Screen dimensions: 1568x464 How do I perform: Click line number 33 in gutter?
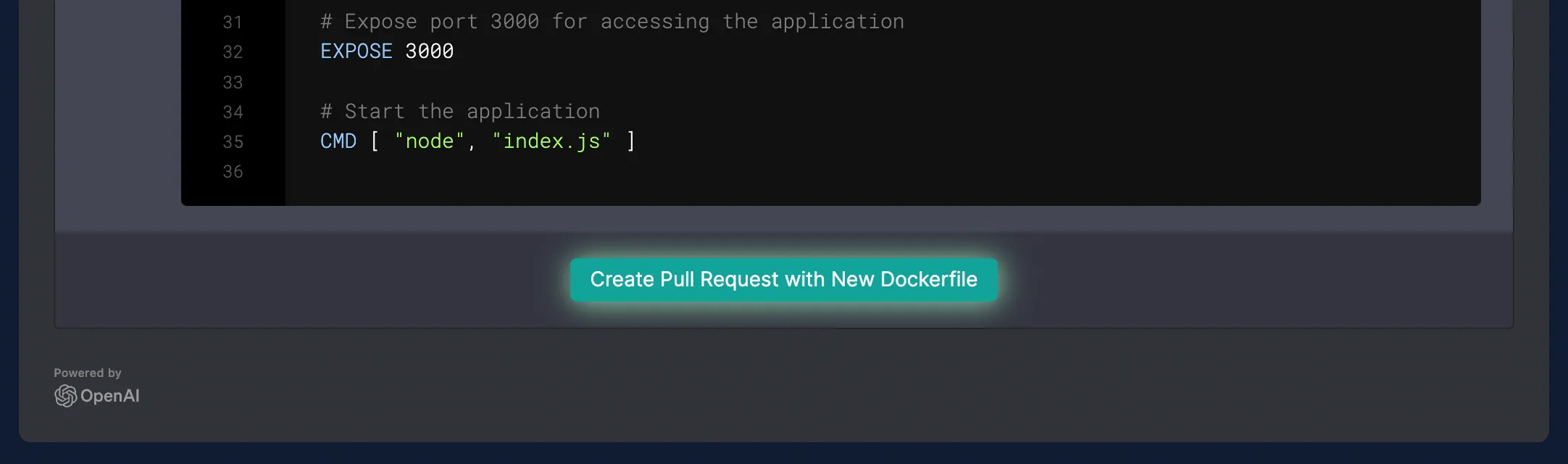(x=233, y=83)
